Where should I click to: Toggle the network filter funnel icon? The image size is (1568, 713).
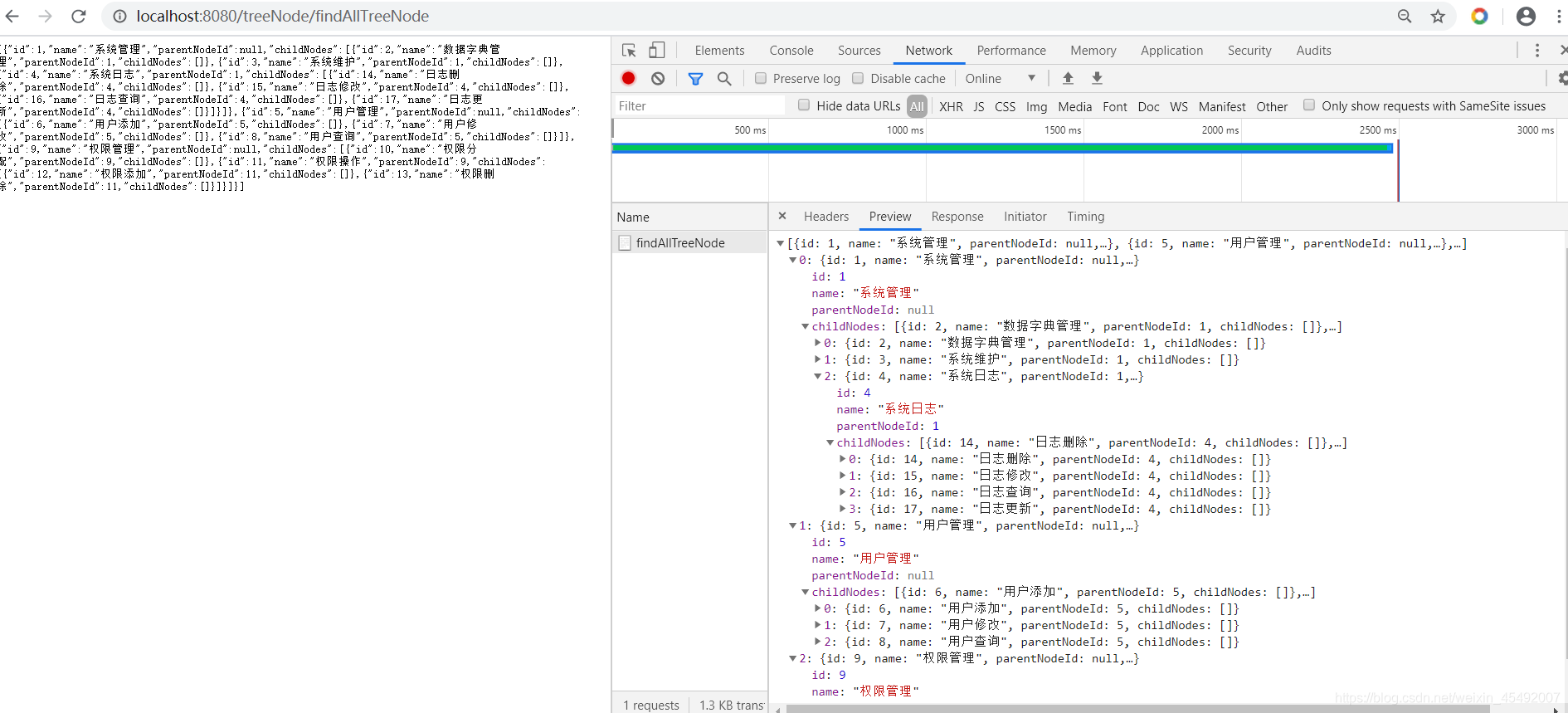(x=695, y=78)
